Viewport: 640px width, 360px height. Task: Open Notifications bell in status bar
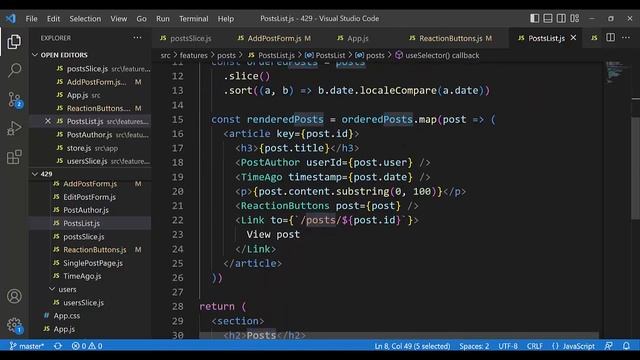626,346
